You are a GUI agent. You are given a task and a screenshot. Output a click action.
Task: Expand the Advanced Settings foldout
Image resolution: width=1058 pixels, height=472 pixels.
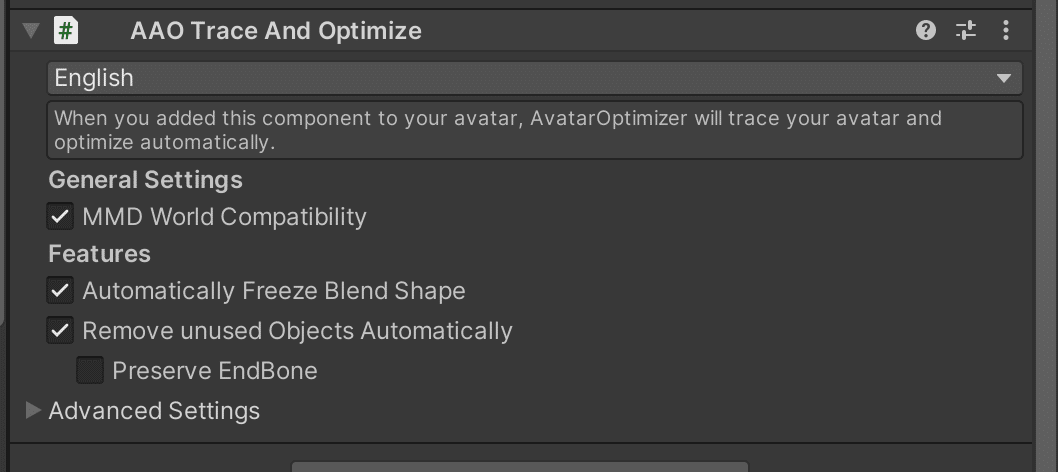click(33, 410)
